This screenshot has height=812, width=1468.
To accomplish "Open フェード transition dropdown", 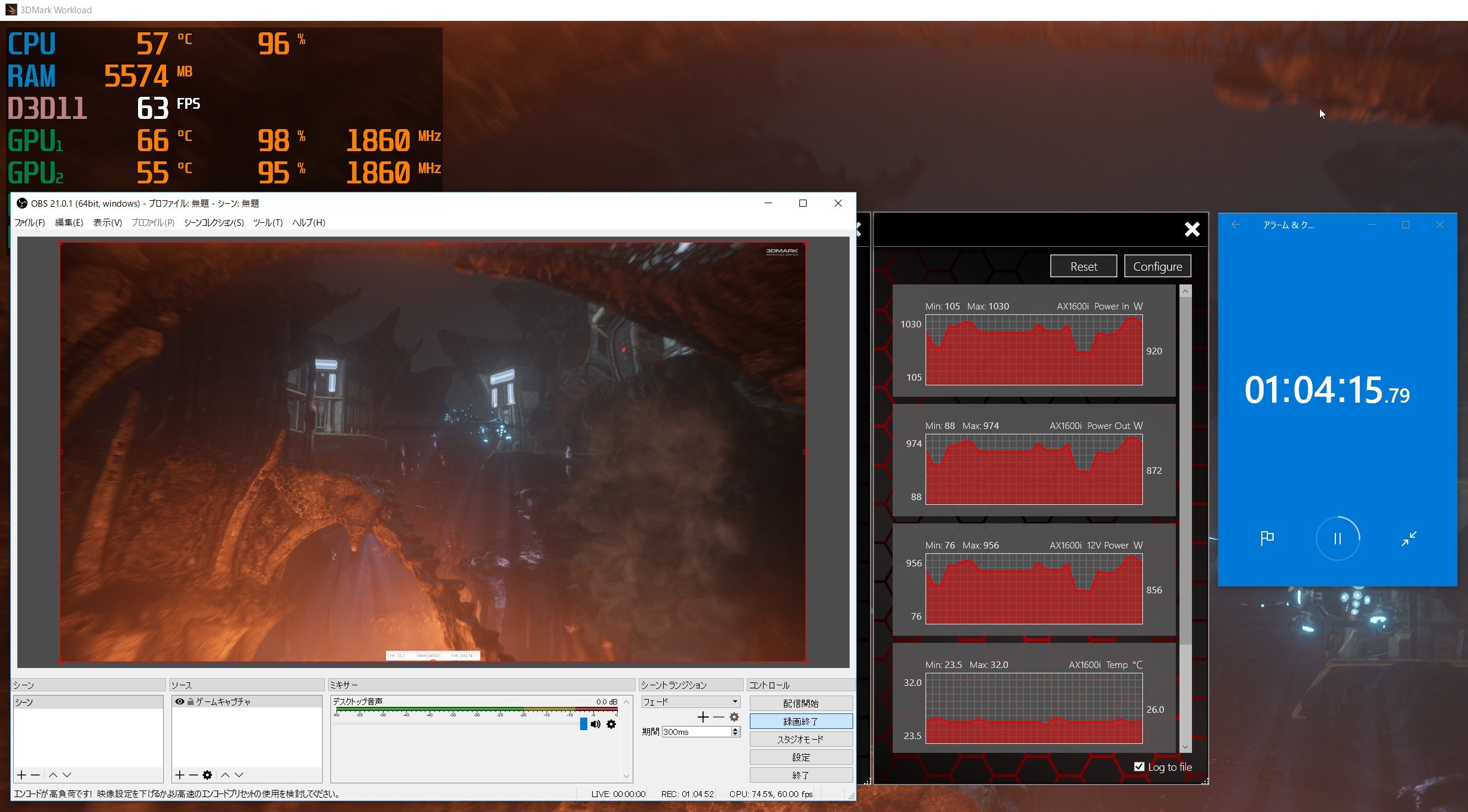I will [691, 701].
